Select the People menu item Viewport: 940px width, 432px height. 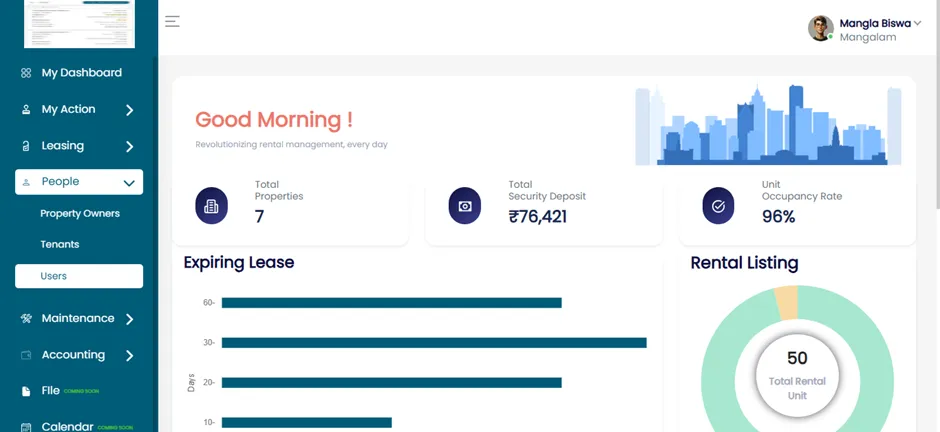click(x=79, y=182)
